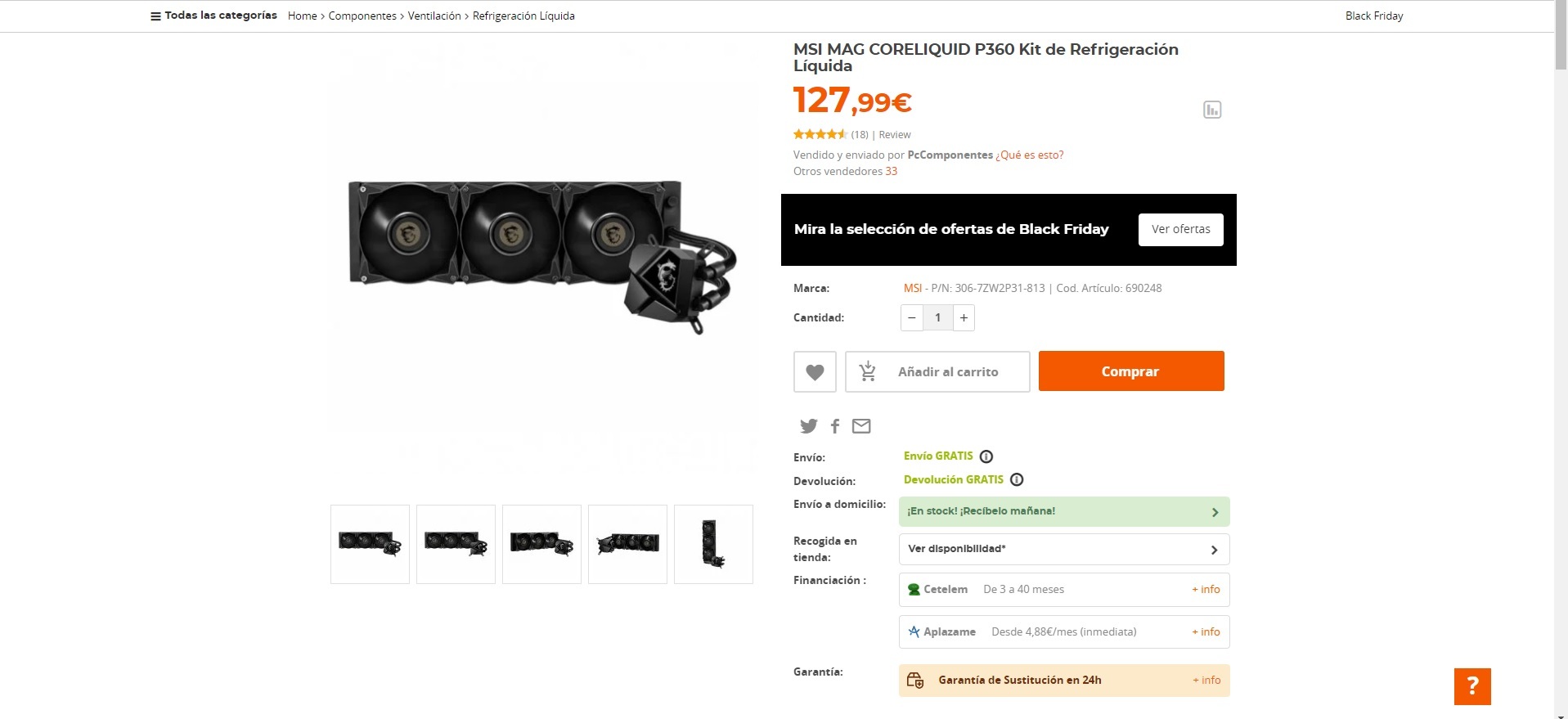Decrease quantity with minus button
The height and width of the screenshot is (719, 1568).
click(x=912, y=318)
